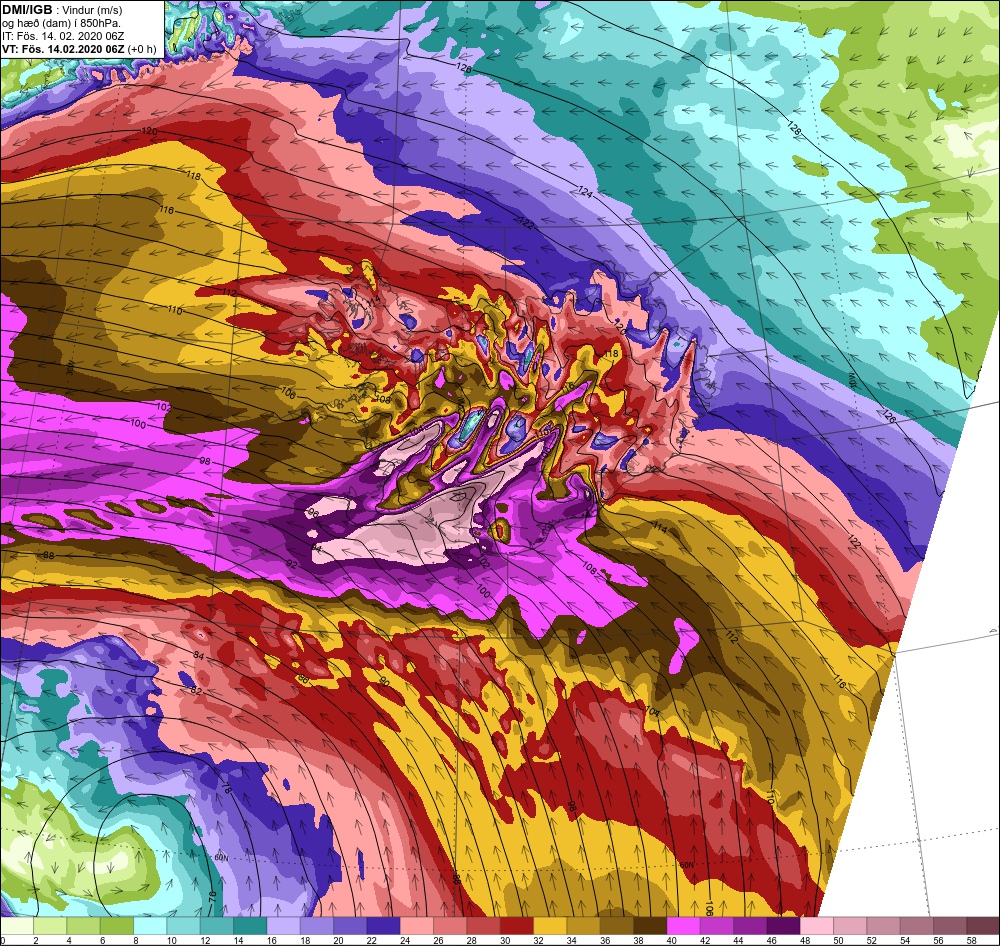This screenshot has height=946, width=1000.
Task: Select the above 58 m/s maroon legend swatch
Action: [983, 926]
